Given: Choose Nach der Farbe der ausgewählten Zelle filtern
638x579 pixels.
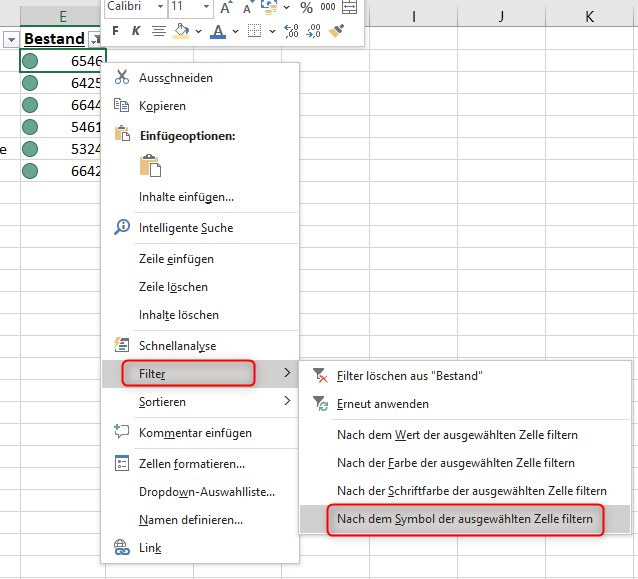Looking at the screenshot, I should (465, 463).
